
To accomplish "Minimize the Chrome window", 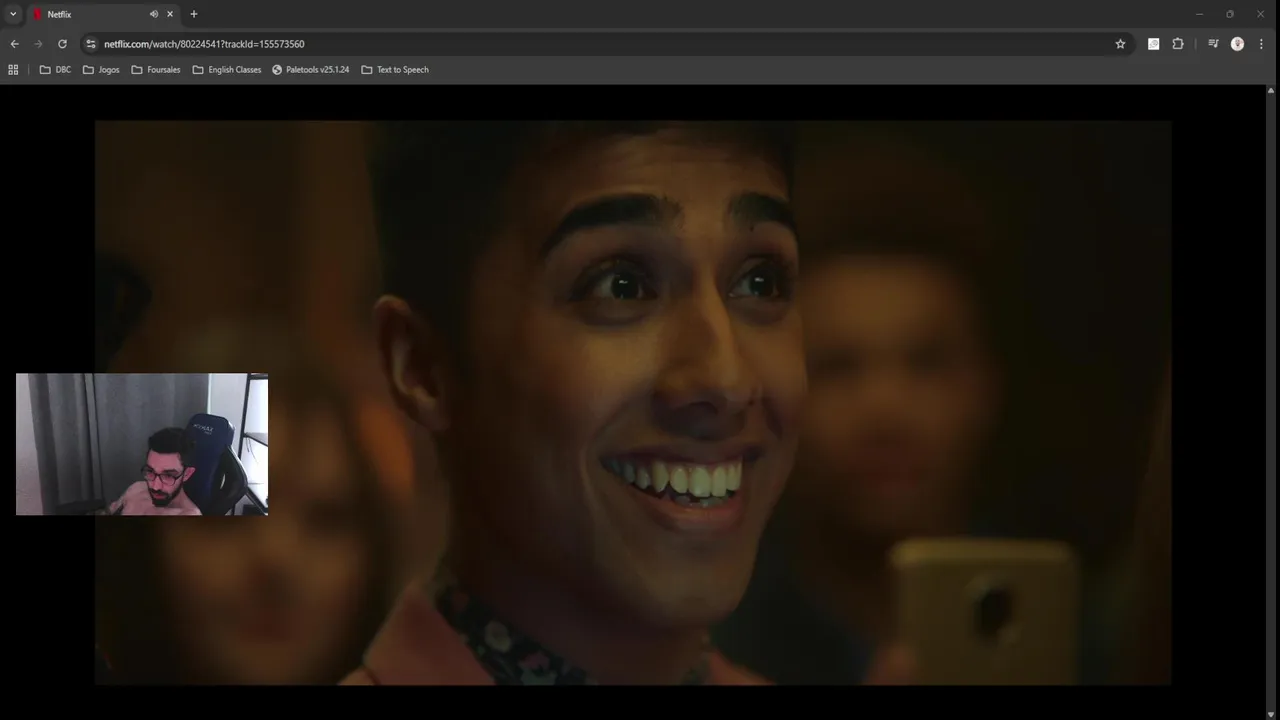I will (x=1199, y=14).
